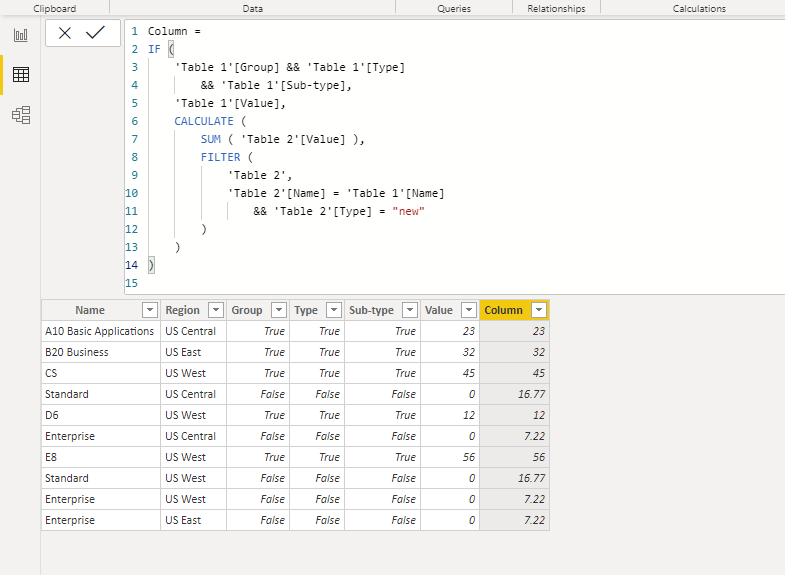Image resolution: width=785 pixels, height=575 pixels.
Task: Click 'Table 1'[Sub-type] on formula line 4
Action: tap(283, 85)
